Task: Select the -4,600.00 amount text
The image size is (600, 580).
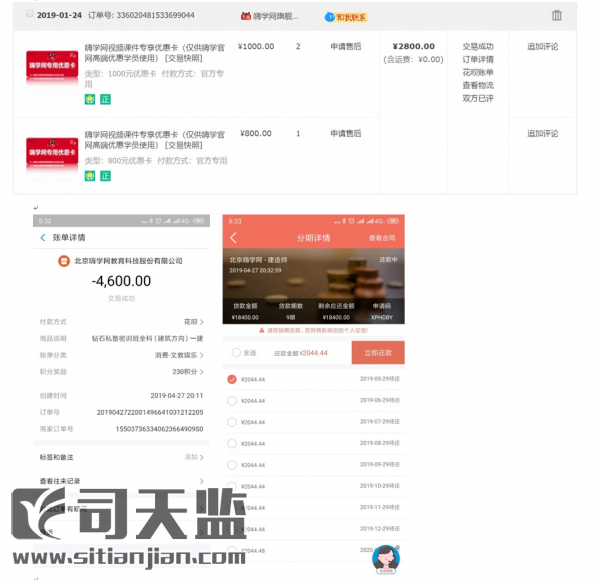Action: (x=121, y=281)
